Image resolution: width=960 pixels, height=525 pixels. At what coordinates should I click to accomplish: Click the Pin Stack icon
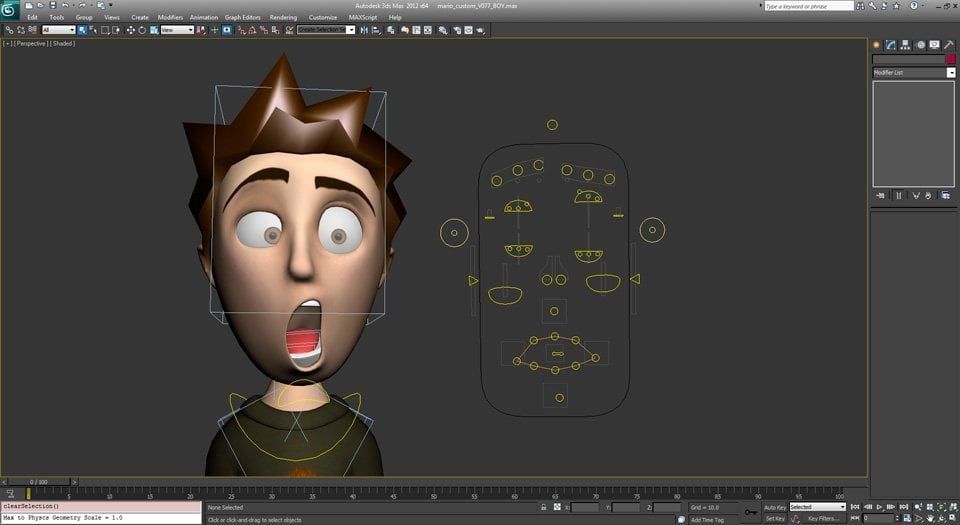tap(880, 196)
